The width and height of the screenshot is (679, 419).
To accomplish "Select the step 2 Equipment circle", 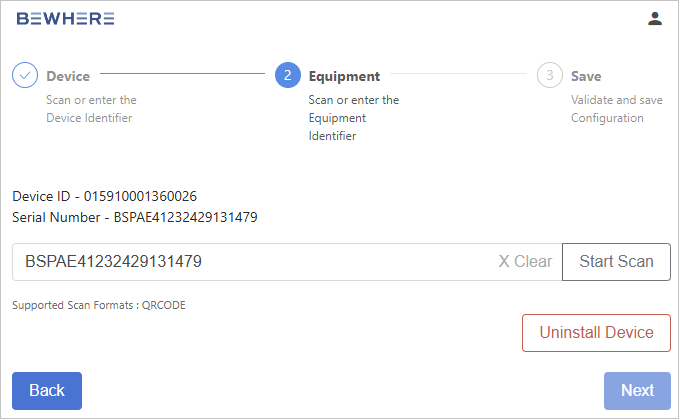I will click(x=288, y=75).
